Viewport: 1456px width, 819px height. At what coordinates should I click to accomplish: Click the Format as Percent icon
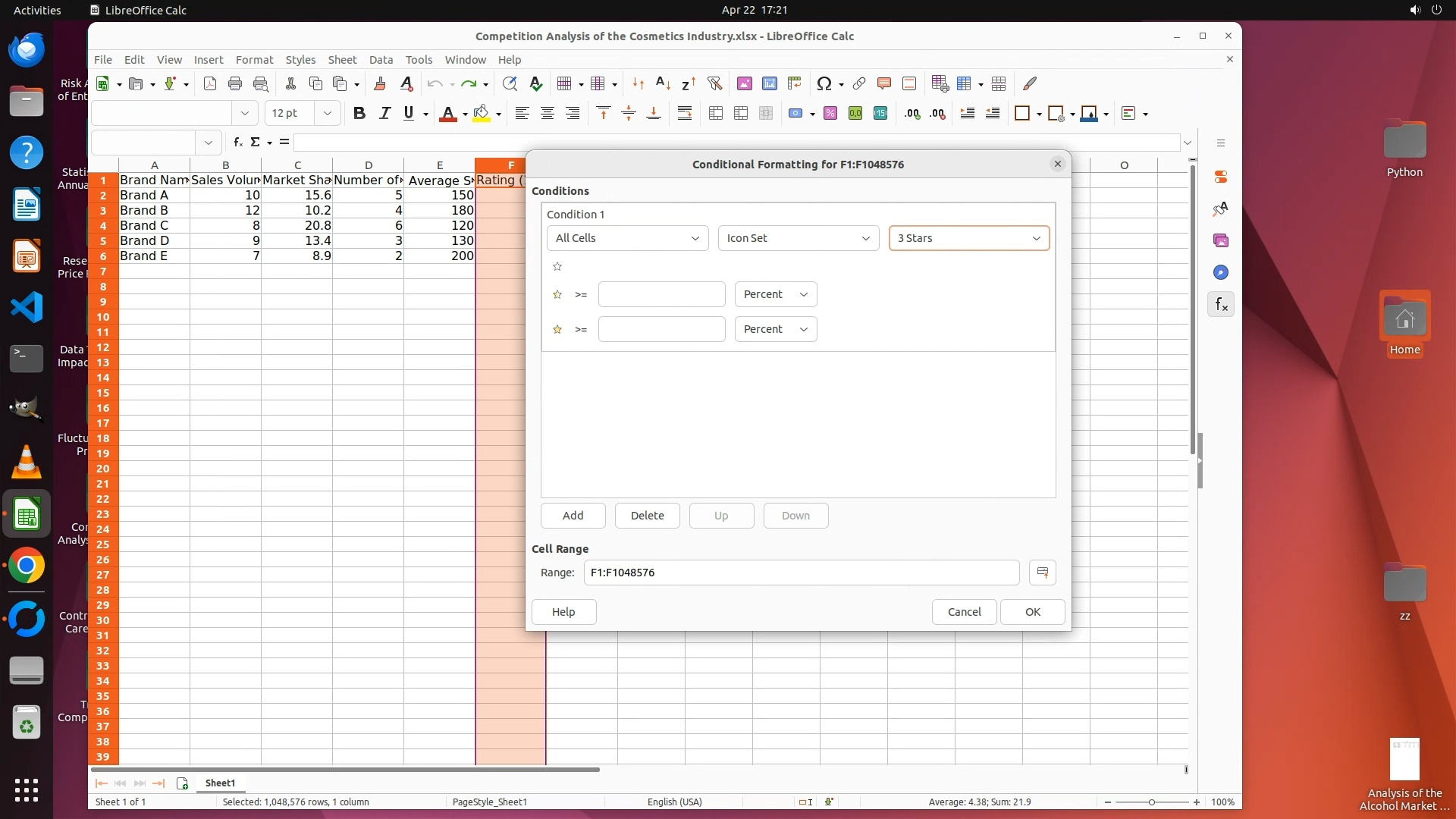(830, 114)
